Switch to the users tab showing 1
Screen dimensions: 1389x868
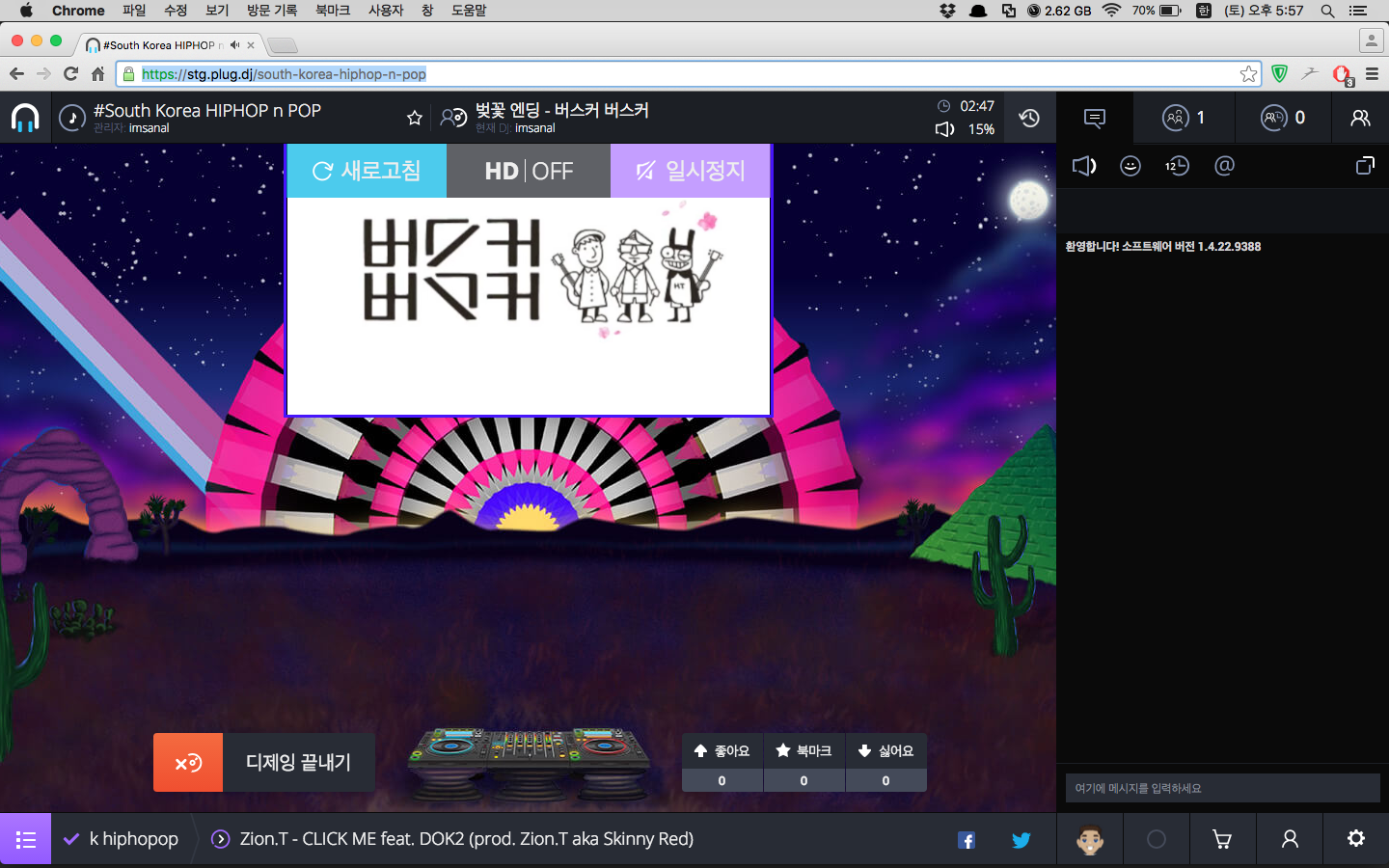coord(1183,118)
